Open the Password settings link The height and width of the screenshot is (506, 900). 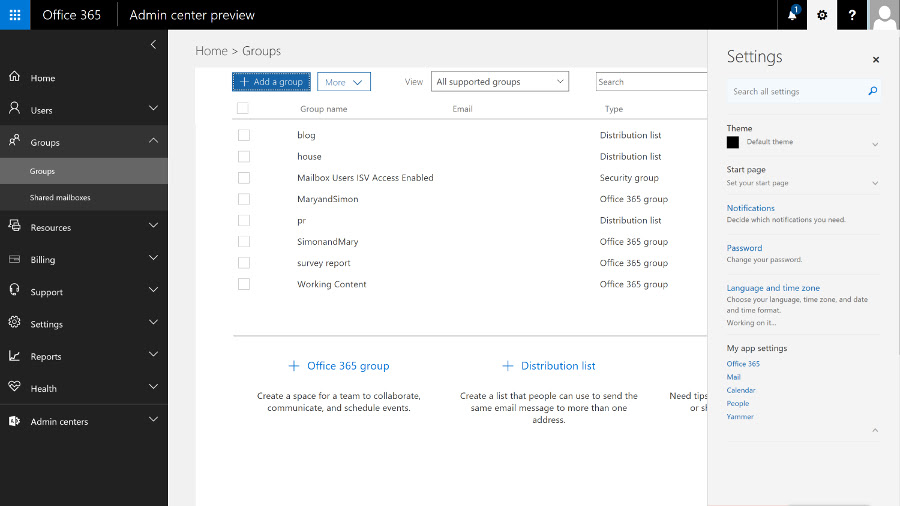click(744, 248)
